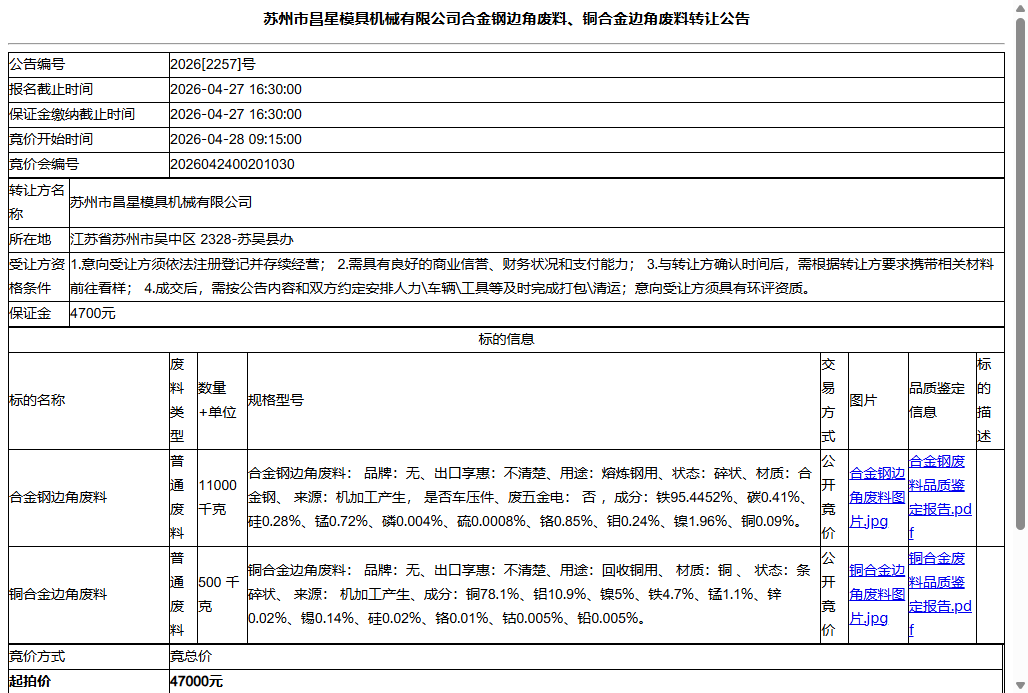Click 普通废料 in the alloy steel row
The image size is (1028, 693).
[x=177, y=498]
